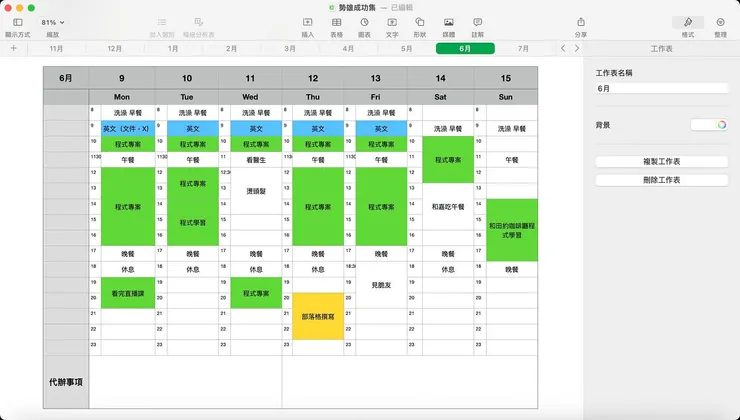
Task: Click the dimmed Pivot Table (樞紐分析表) icon
Action: pyautogui.click(x=199, y=22)
